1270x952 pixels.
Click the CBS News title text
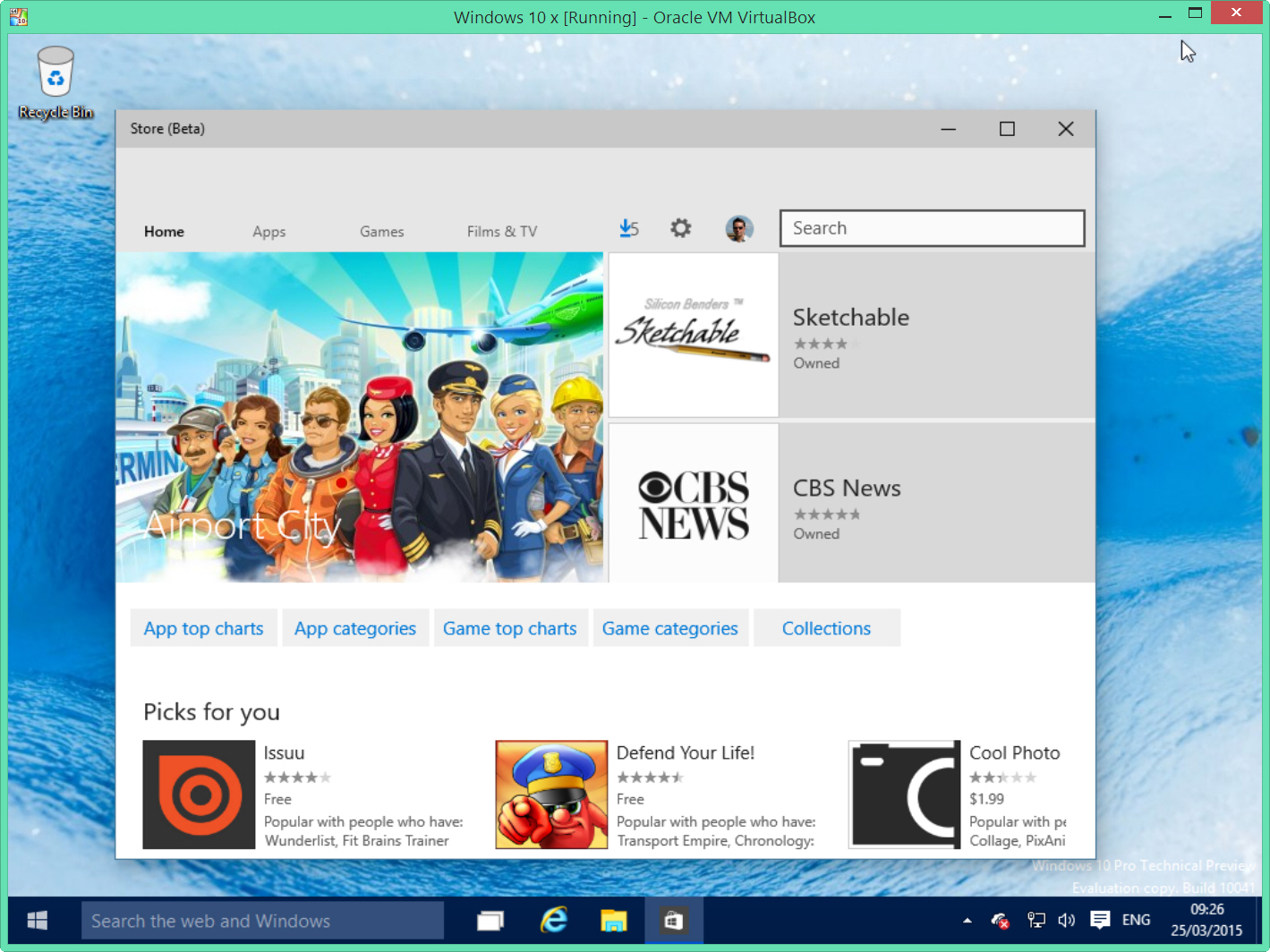click(x=847, y=489)
